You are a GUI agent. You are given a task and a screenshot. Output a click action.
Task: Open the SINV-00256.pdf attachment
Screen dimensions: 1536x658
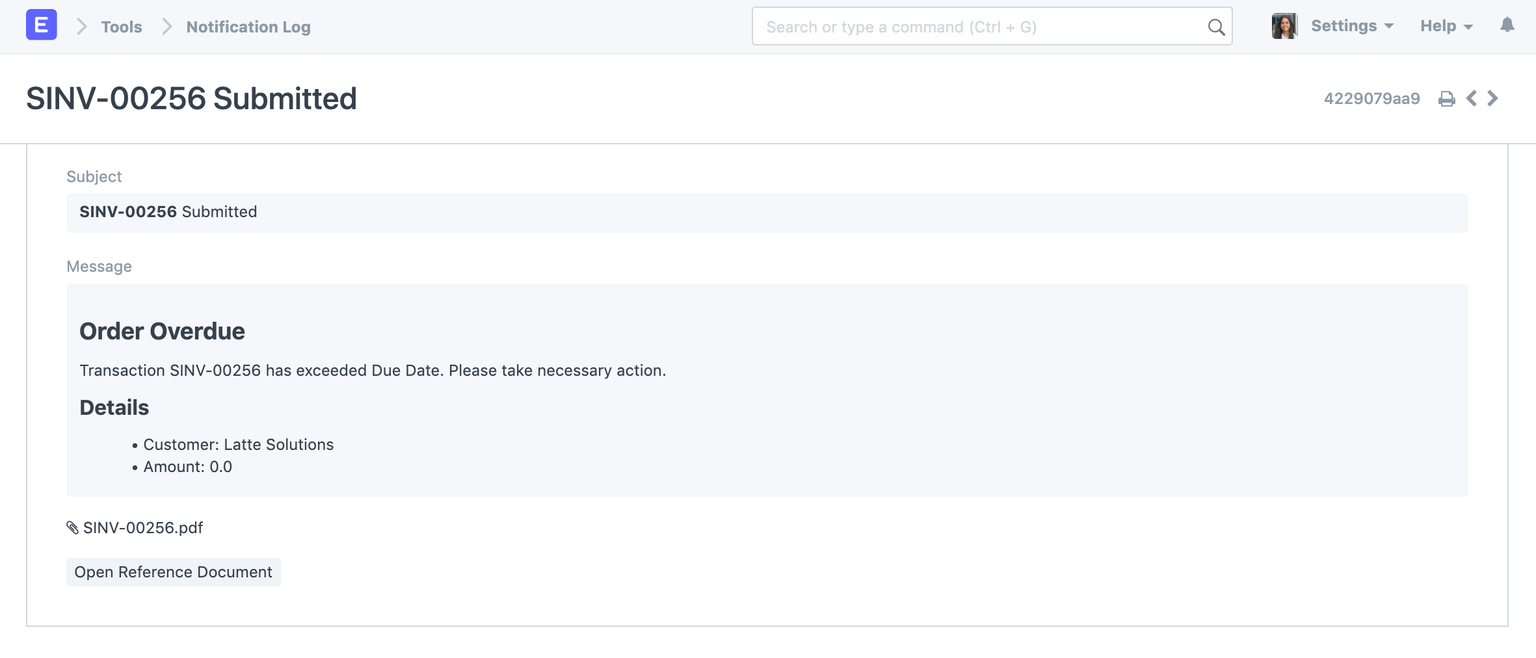tap(142, 527)
